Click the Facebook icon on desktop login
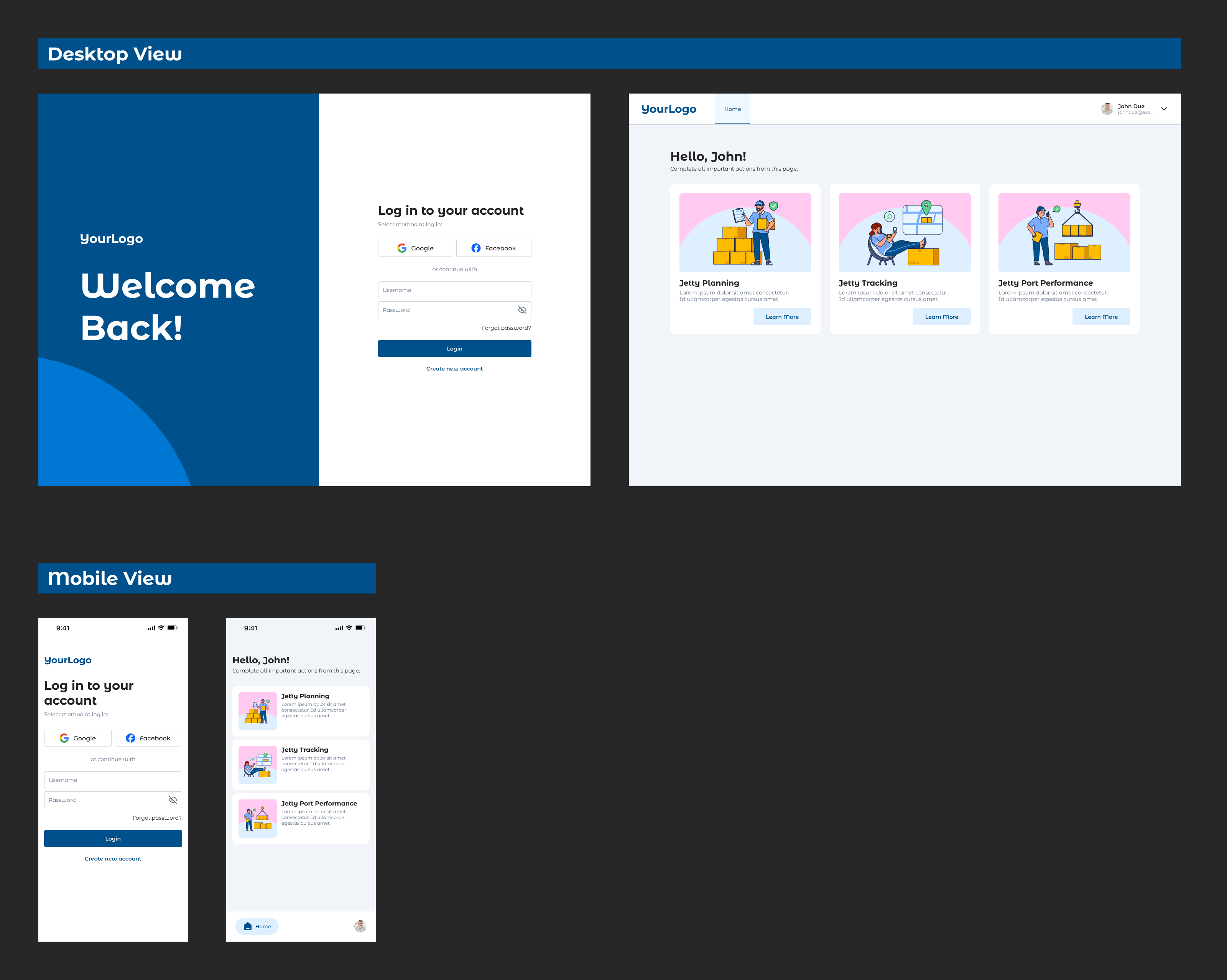The height and width of the screenshot is (980, 1227). coord(476,248)
